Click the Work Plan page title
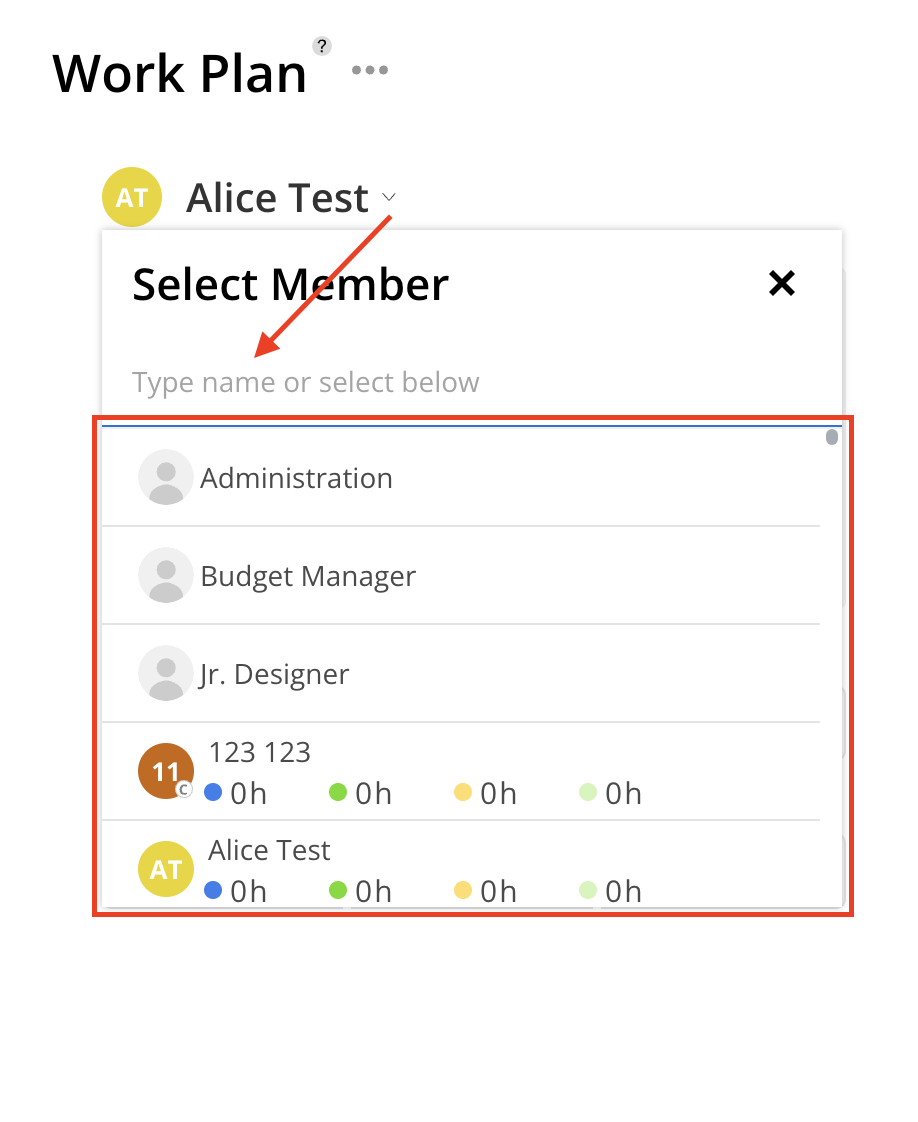 coord(180,73)
